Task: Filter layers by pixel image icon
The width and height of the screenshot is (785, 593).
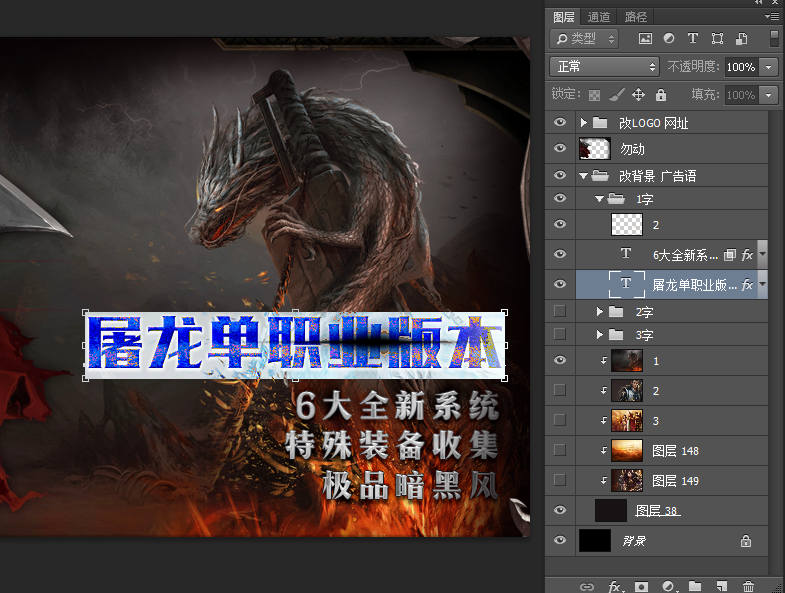Action: (x=645, y=39)
